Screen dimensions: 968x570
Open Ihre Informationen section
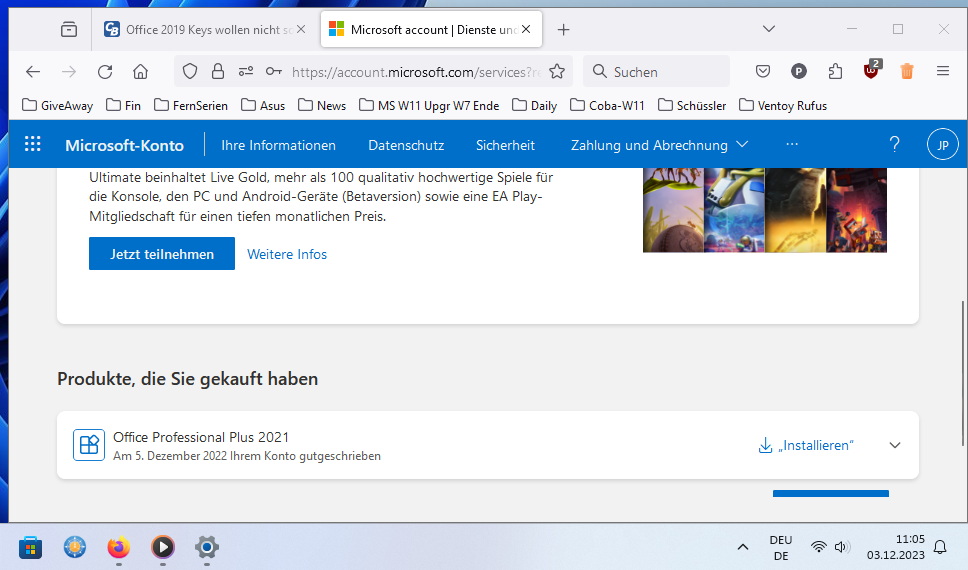point(278,145)
